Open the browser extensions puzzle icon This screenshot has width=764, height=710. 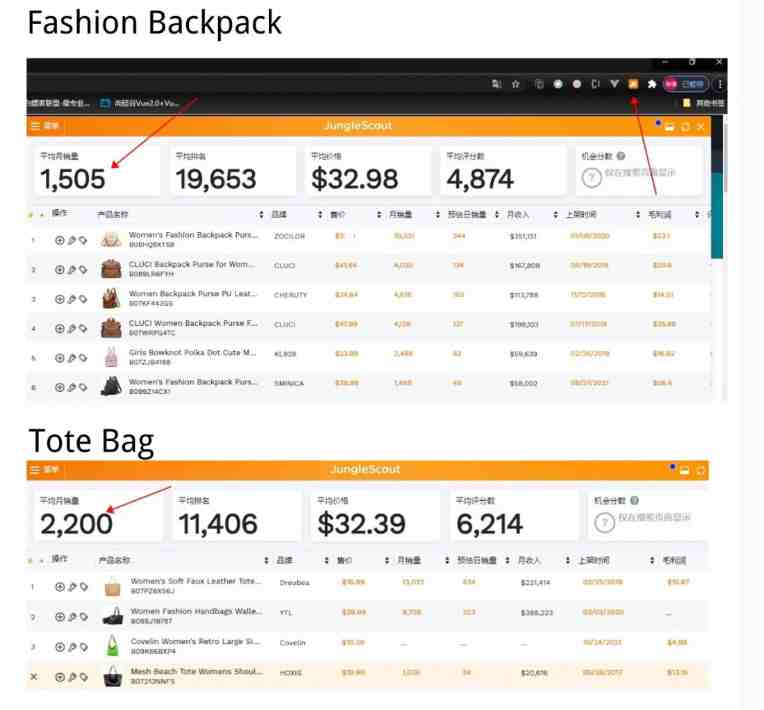pos(652,84)
